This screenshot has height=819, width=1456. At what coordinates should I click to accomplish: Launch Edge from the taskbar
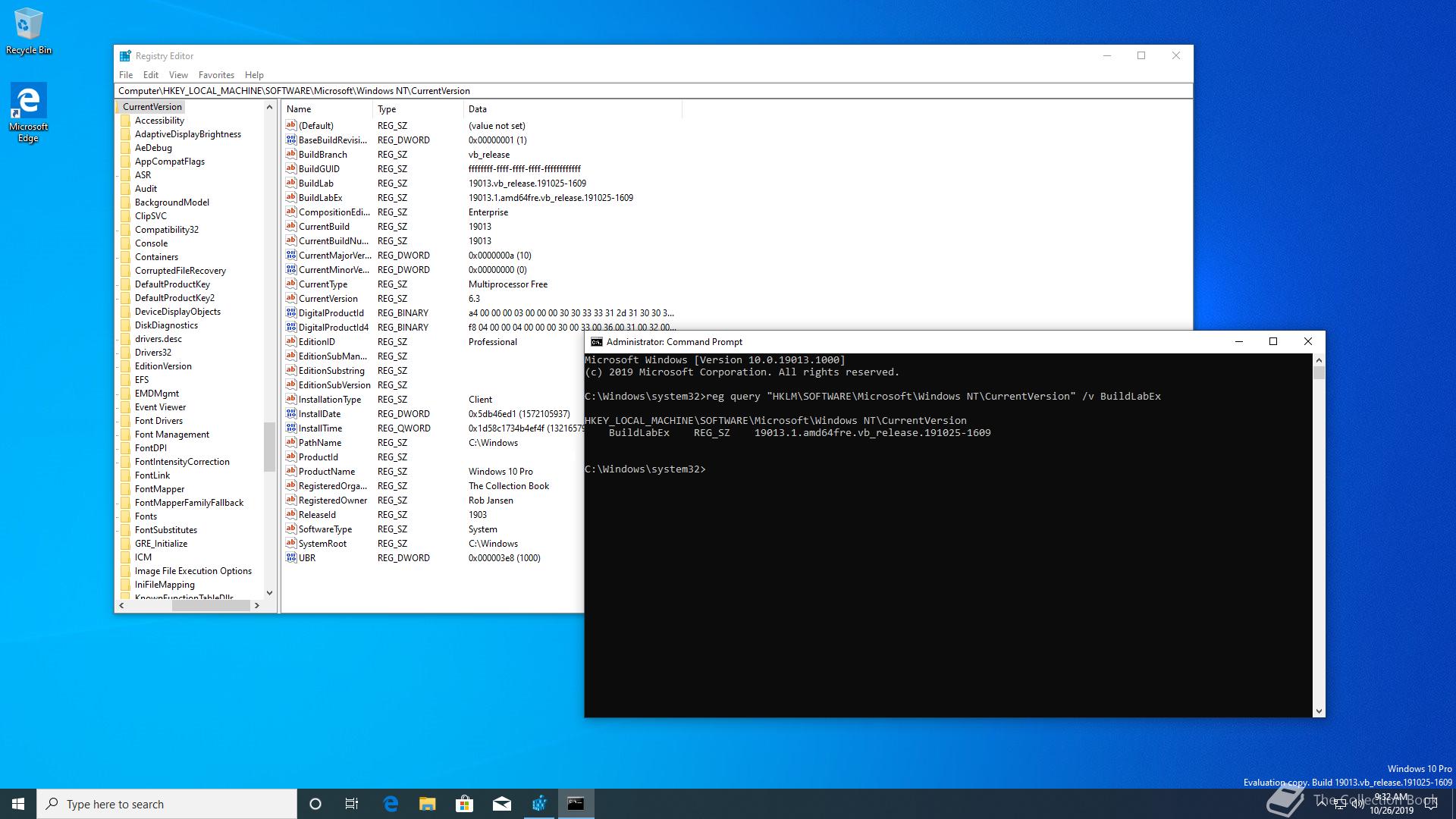click(391, 804)
